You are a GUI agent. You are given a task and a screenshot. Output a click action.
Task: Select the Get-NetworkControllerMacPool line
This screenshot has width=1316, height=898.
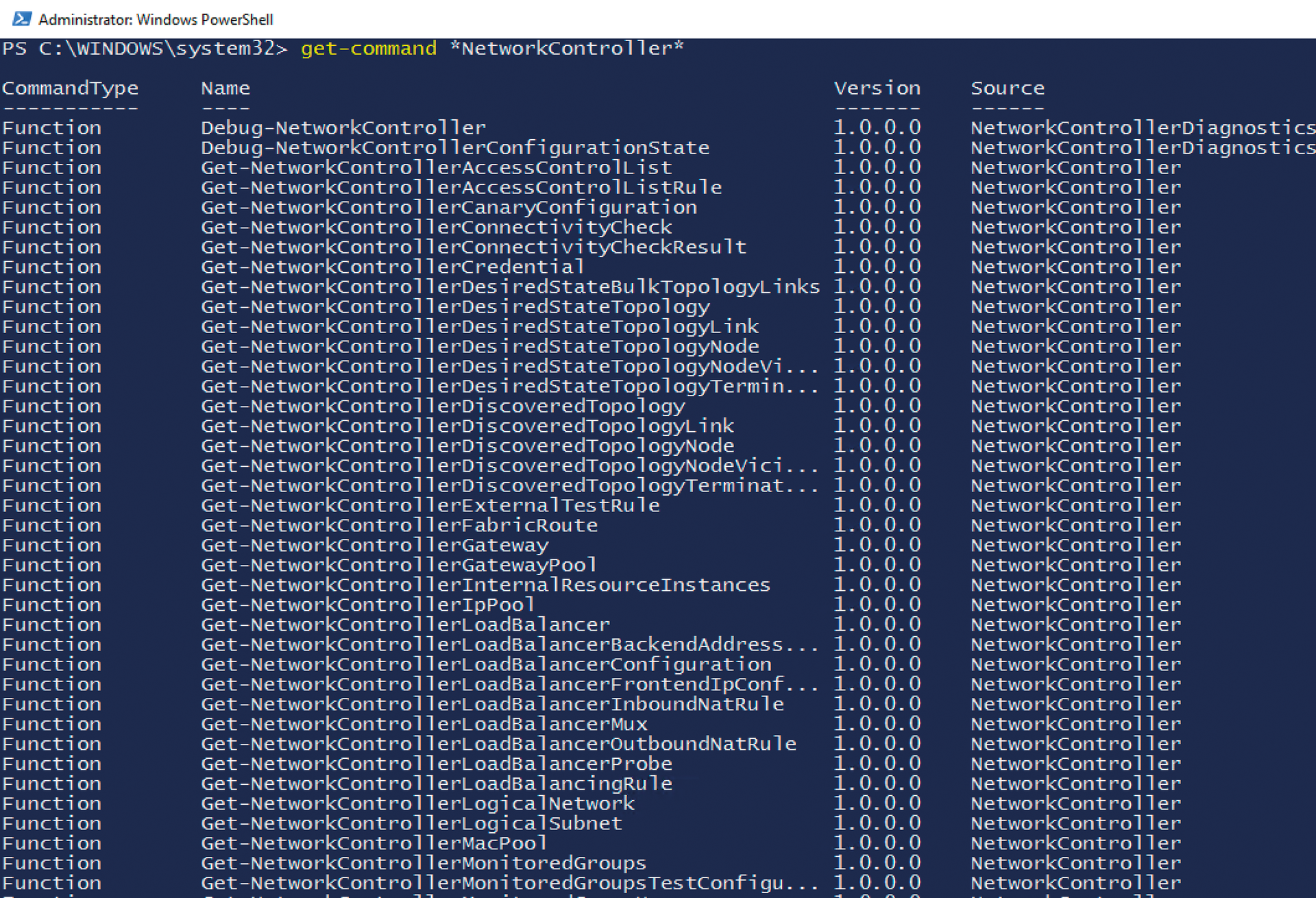click(x=373, y=842)
